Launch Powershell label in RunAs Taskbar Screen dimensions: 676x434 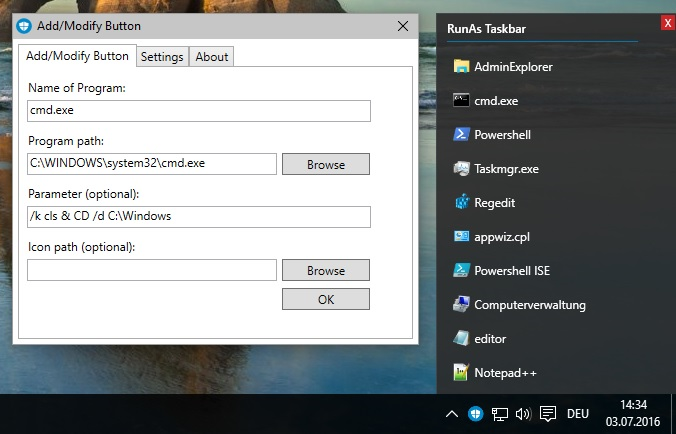pyautogui.click(x=503, y=135)
